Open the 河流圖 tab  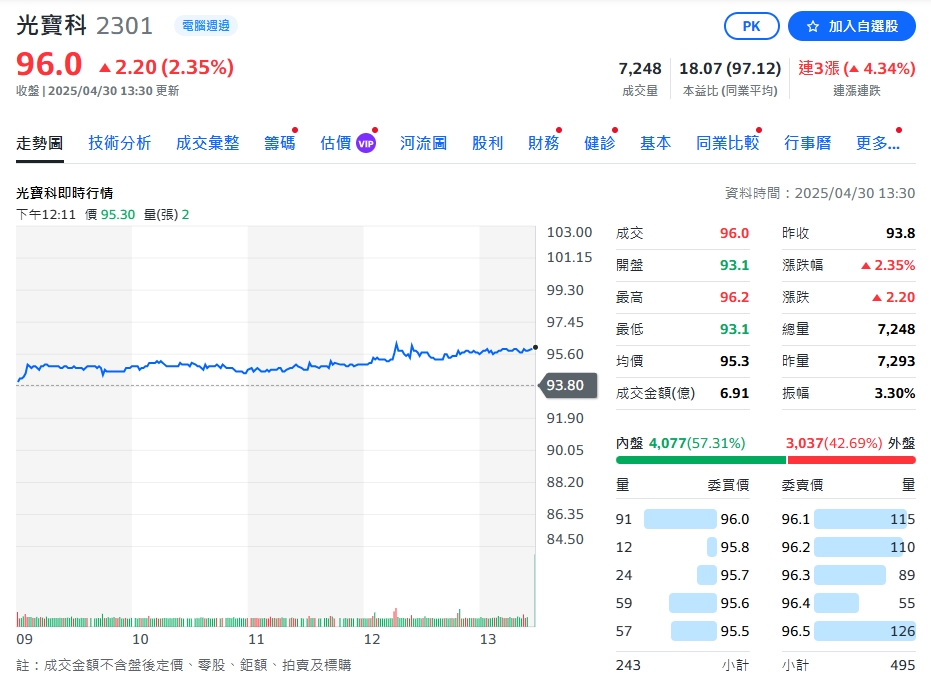tap(423, 143)
